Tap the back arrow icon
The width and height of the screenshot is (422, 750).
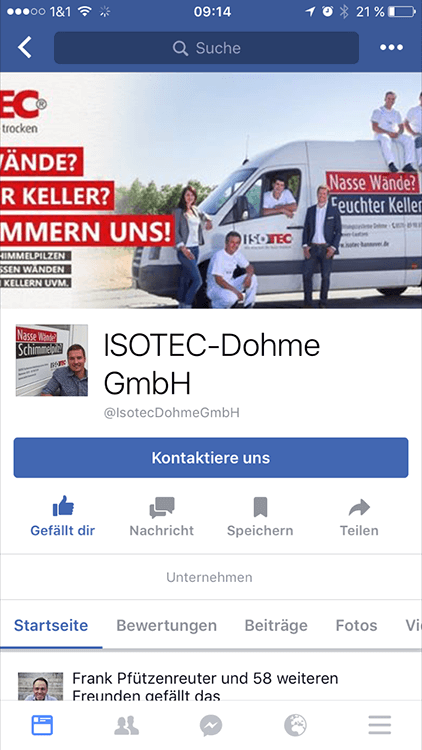point(24,47)
